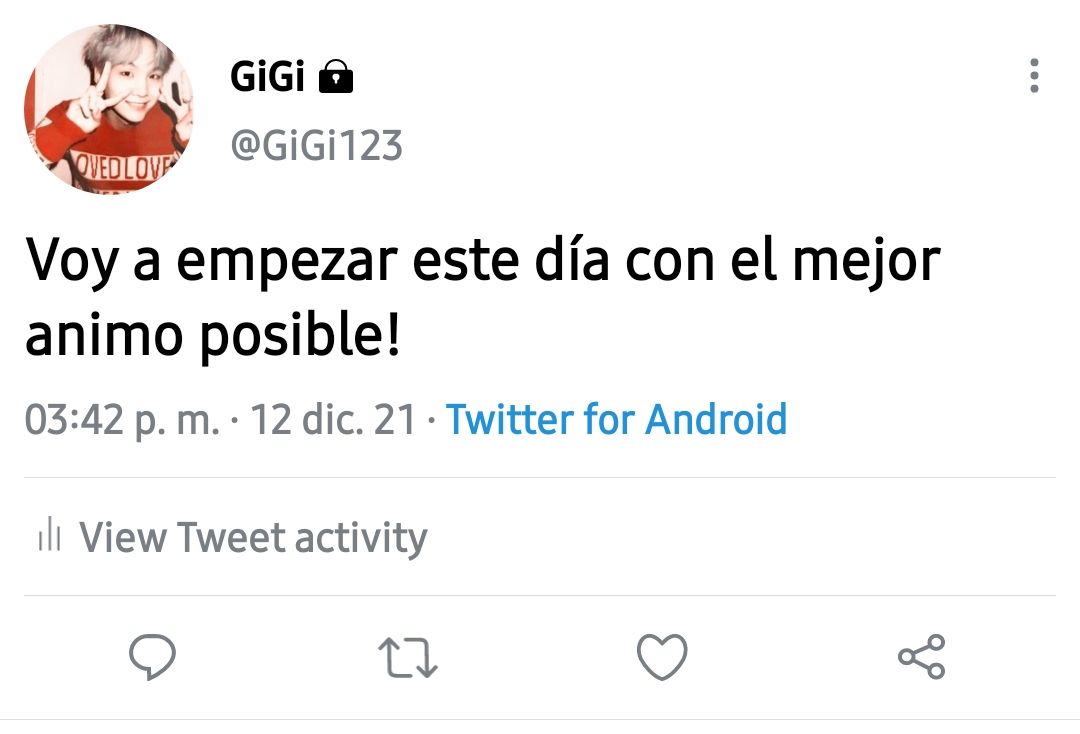Viewport: 1080px width, 734px height.
Task: Click the word 'Voy' starting the tweet
Action: (x=72, y=262)
